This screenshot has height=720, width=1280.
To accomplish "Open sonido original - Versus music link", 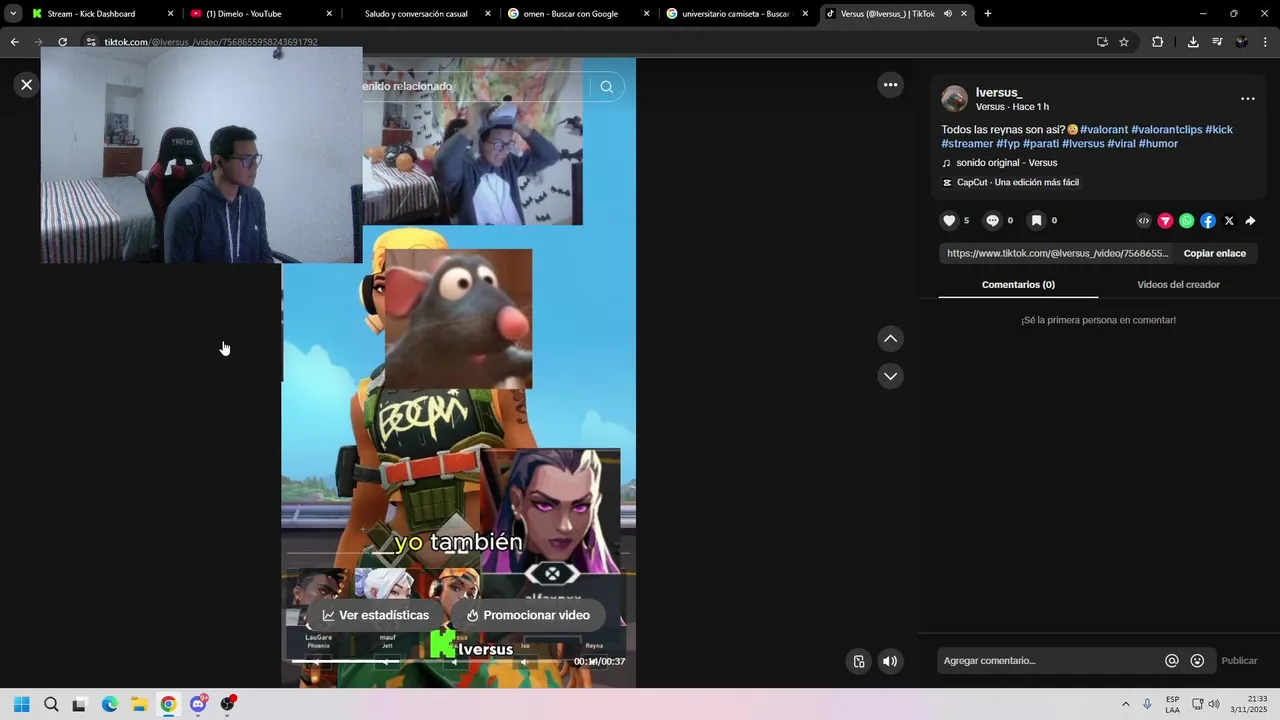I will [x=1006, y=163].
